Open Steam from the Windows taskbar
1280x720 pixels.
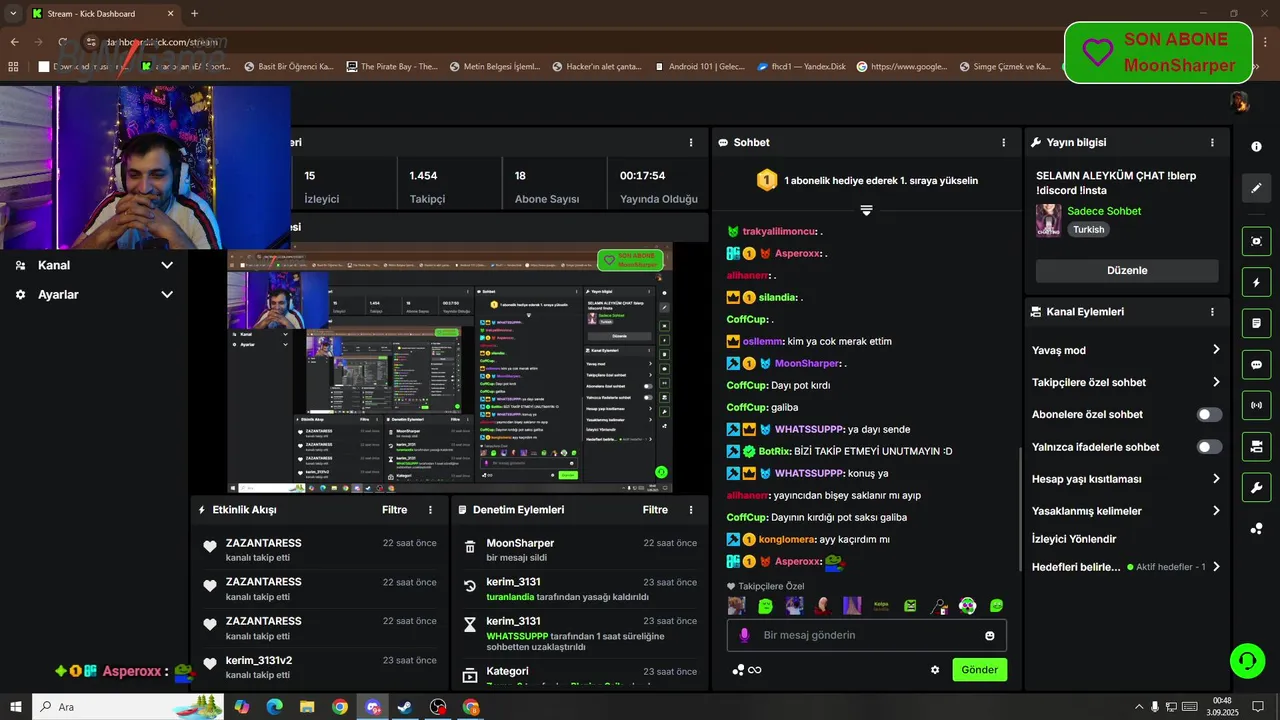tap(405, 707)
